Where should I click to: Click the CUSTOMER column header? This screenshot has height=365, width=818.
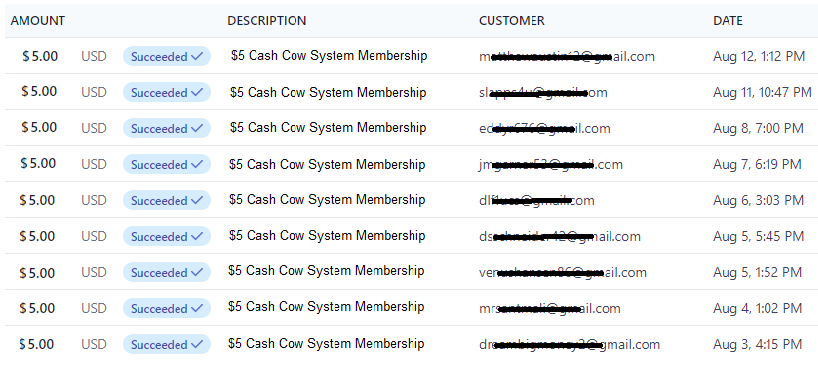coord(512,21)
